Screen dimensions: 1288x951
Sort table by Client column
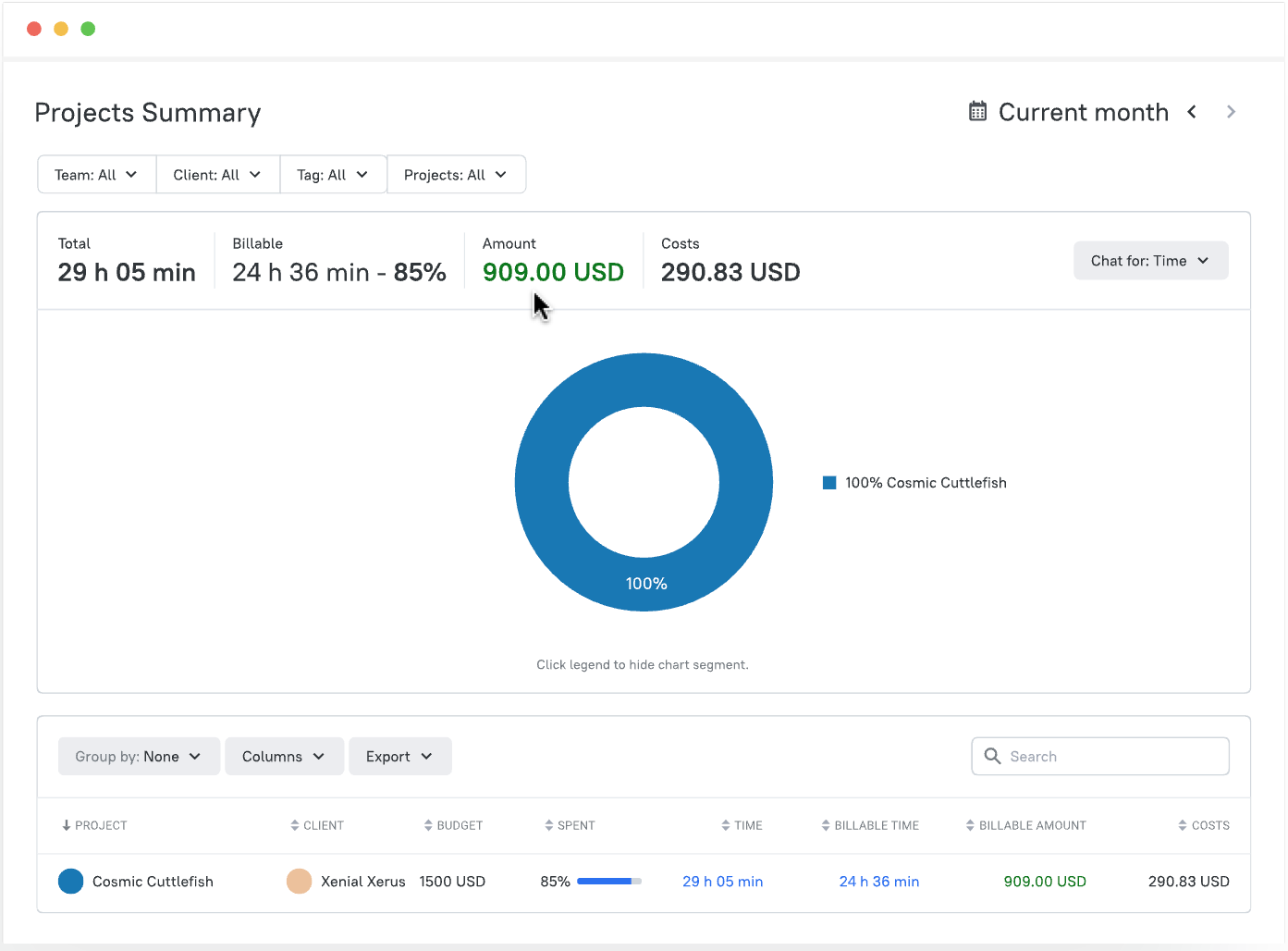tap(317, 825)
